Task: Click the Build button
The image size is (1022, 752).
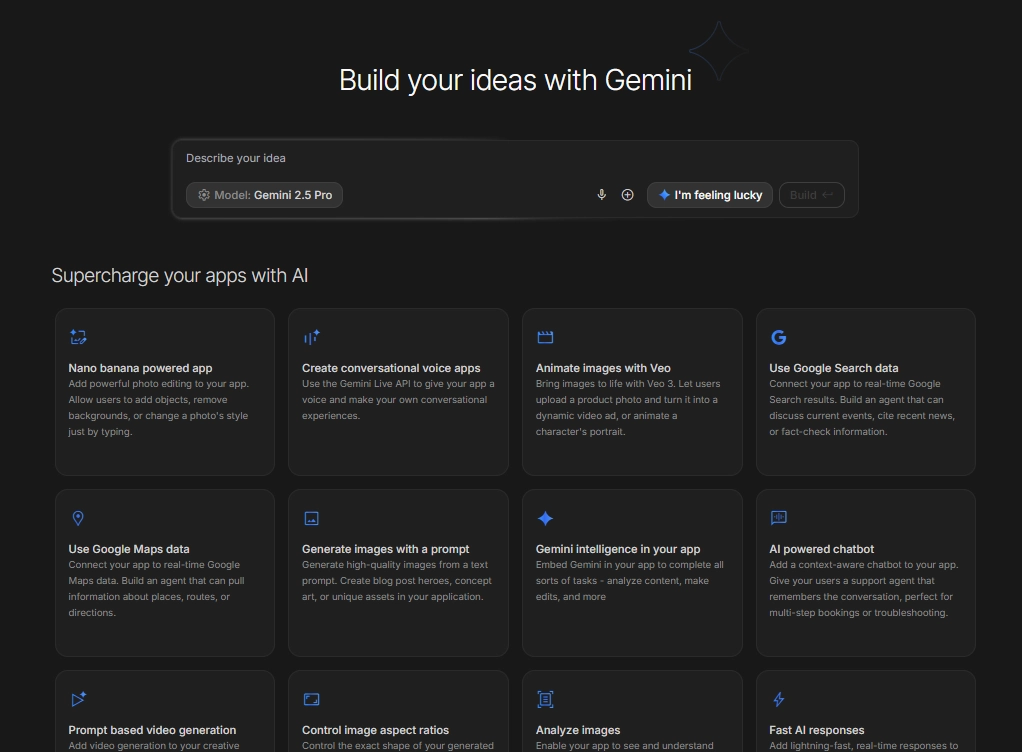Action: click(x=811, y=194)
